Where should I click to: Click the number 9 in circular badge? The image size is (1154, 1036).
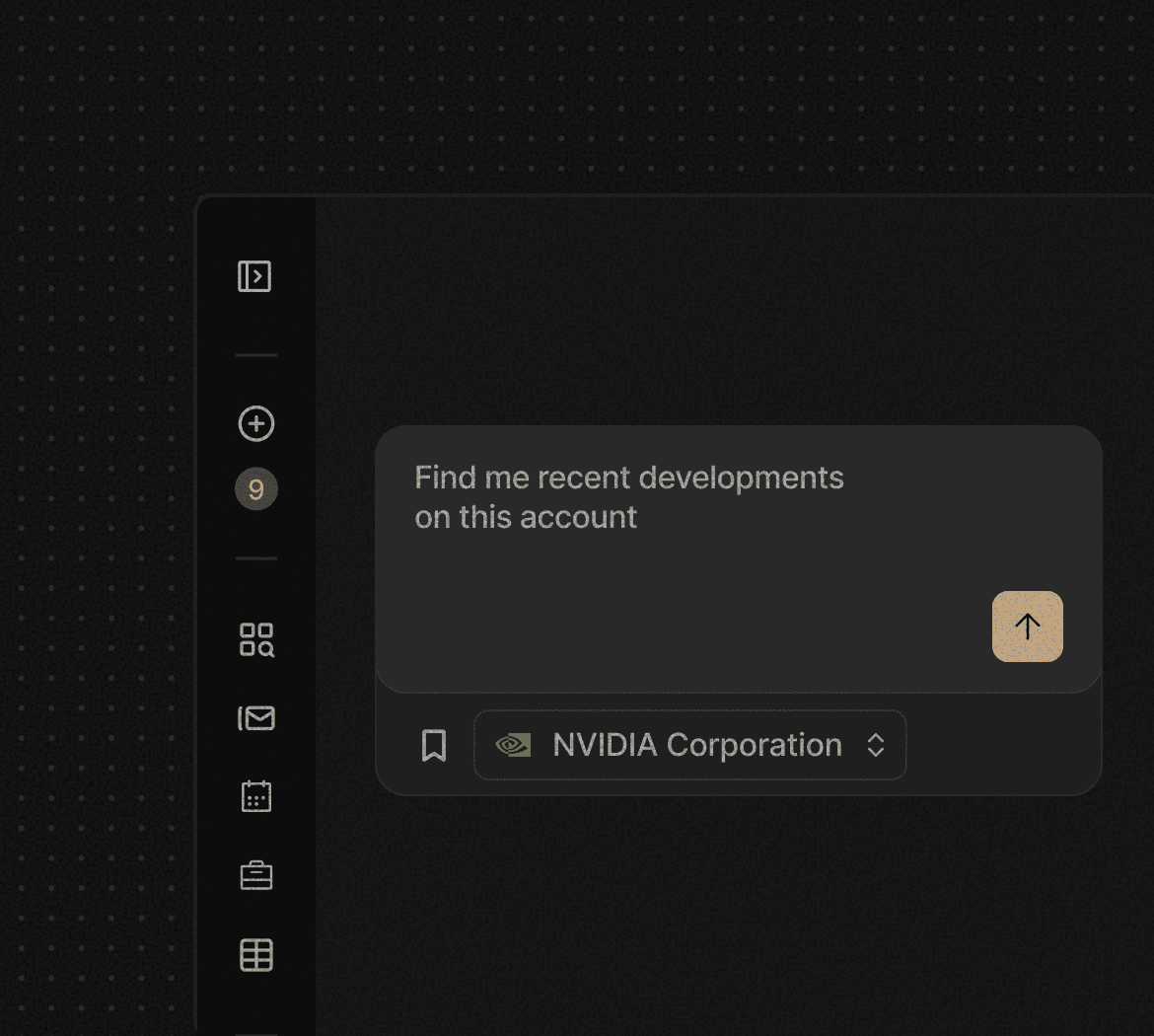pyautogui.click(x=256, y=489)
